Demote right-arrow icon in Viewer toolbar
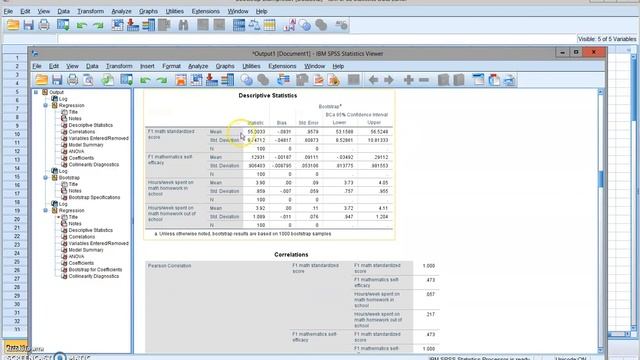The height and width of the screenshot is (360, 640). click(389, 80)
